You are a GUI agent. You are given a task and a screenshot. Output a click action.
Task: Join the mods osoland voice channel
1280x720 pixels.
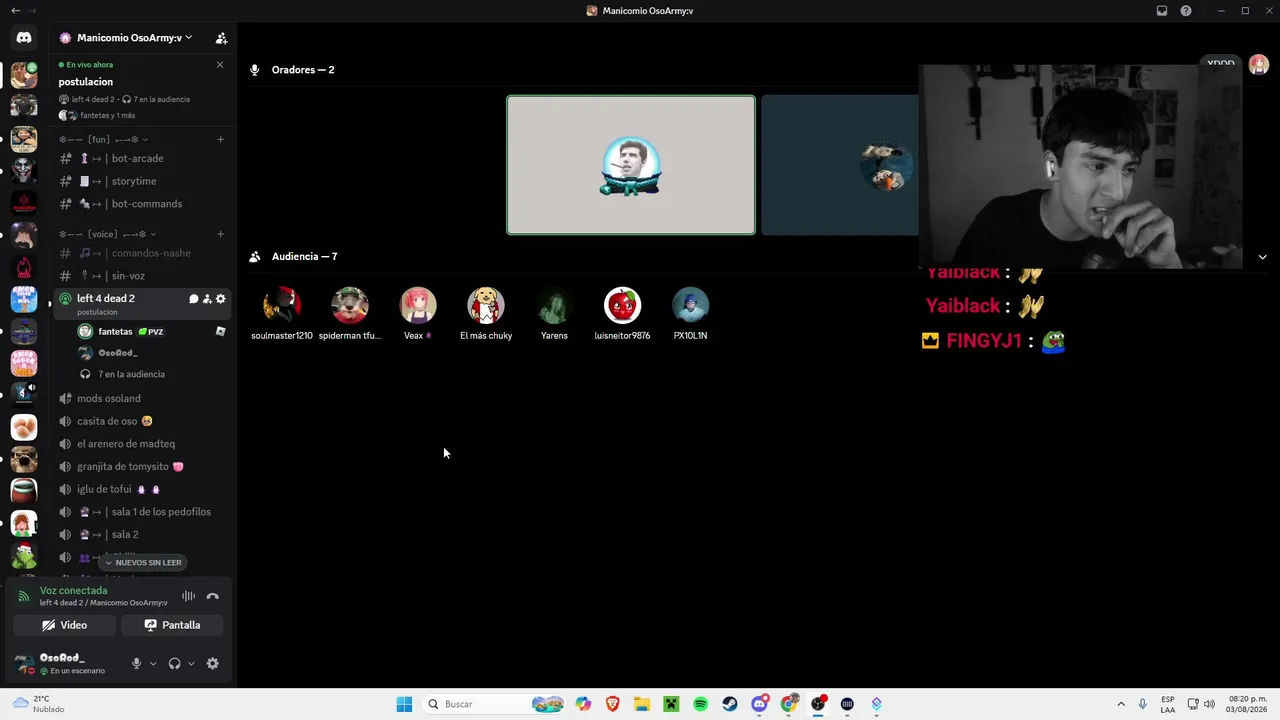[x=140, y=398]
